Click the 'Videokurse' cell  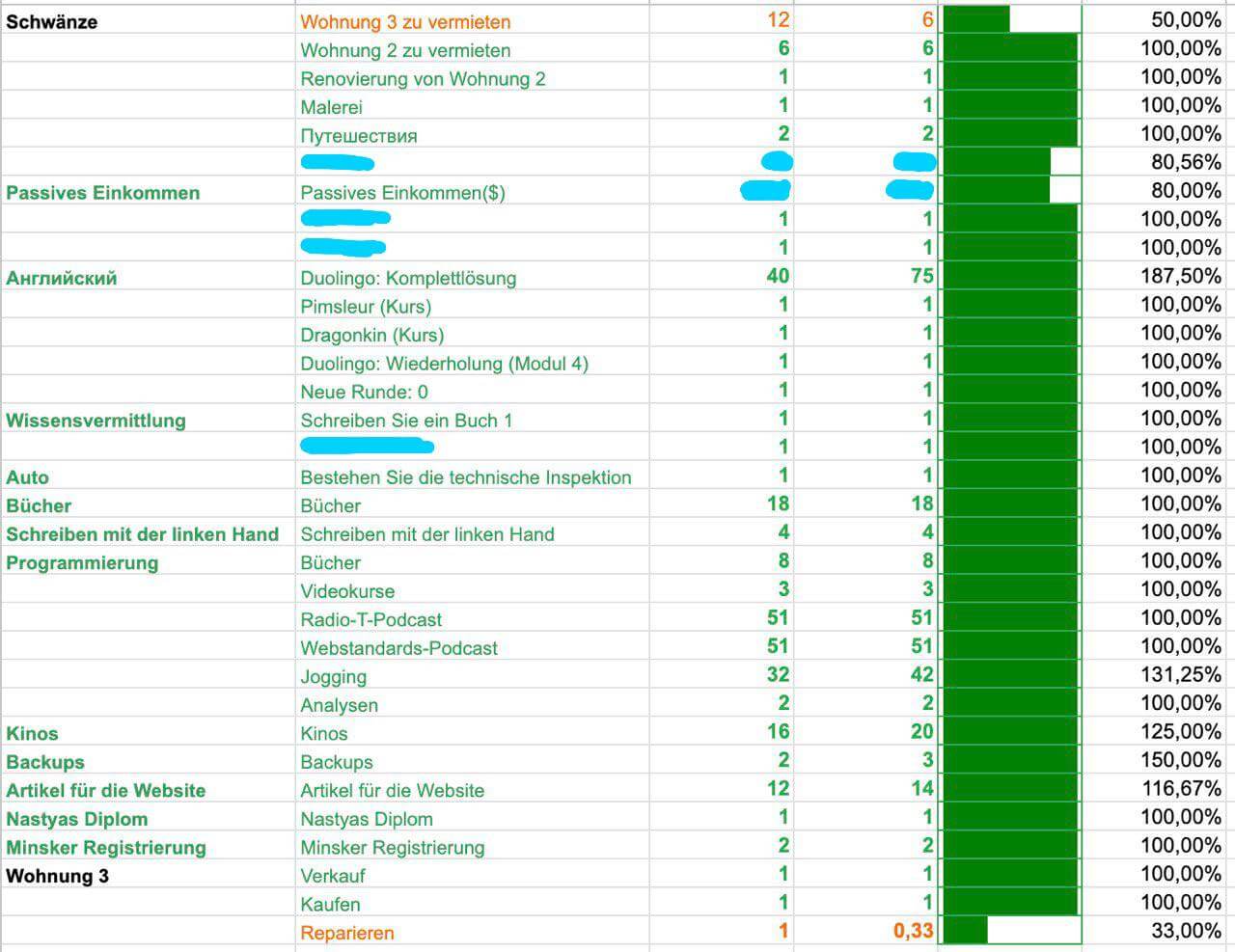coord(472,590)
